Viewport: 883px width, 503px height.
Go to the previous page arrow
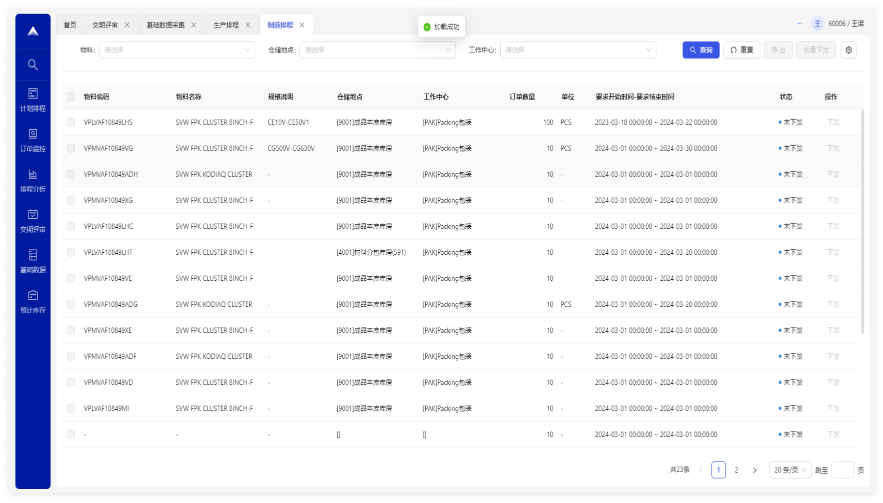pos(701,470)
